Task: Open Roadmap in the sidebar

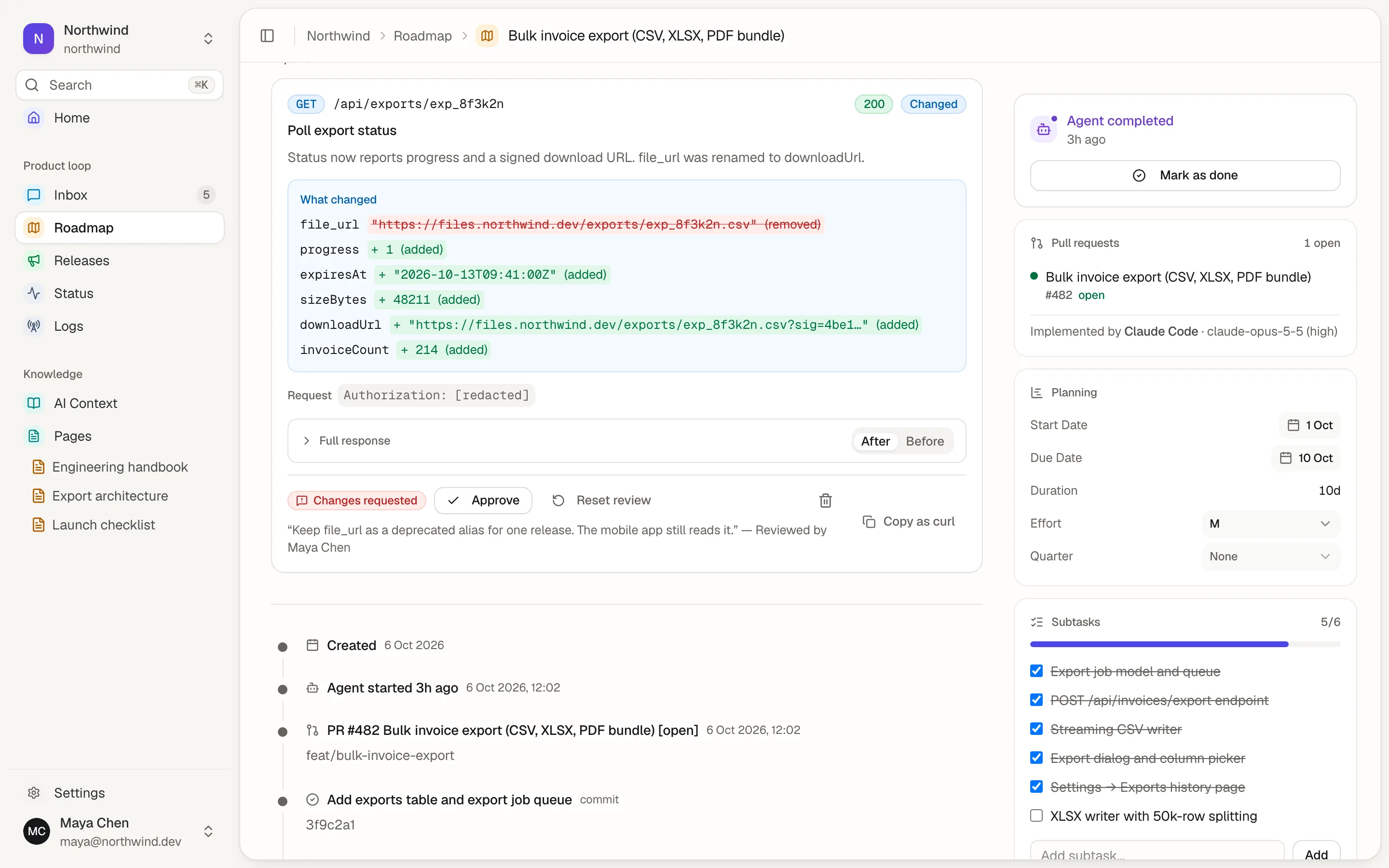Action: click(x=120, y=228)
